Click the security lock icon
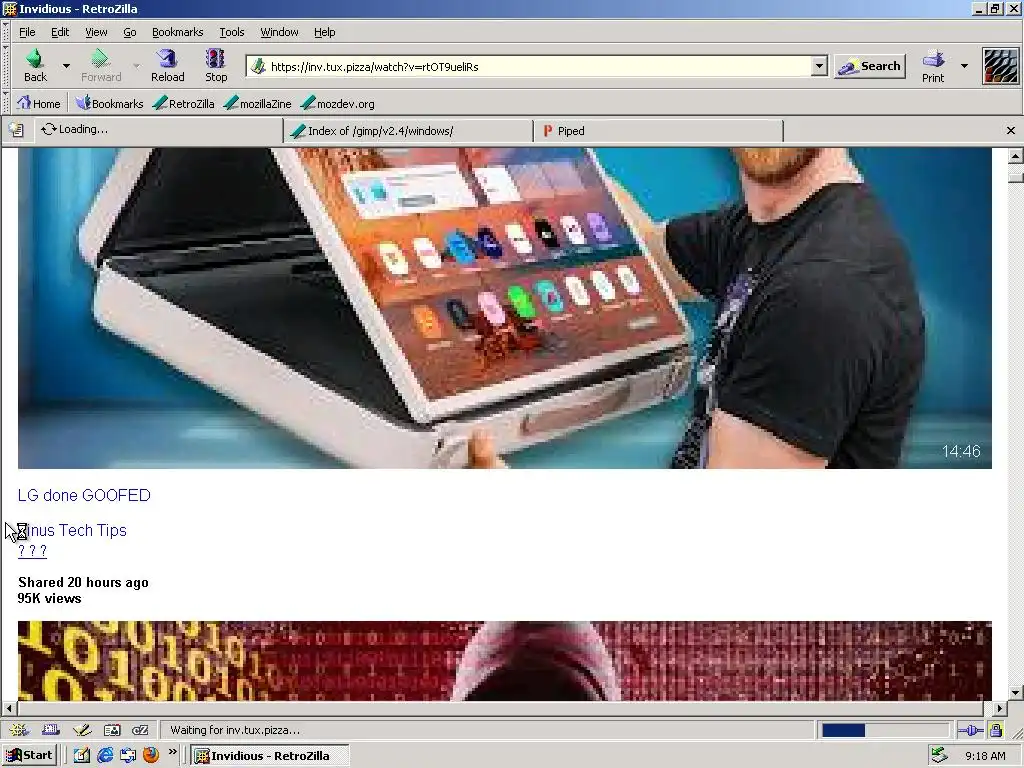This screenshot has height=768, width=1024. coord(995,730)
